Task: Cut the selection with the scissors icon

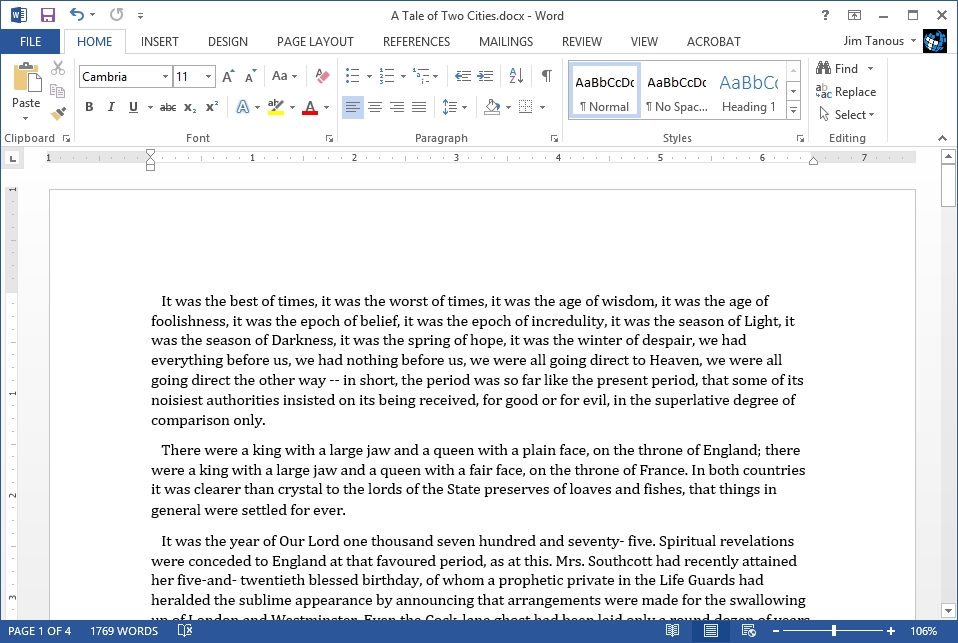Action: 58,68
